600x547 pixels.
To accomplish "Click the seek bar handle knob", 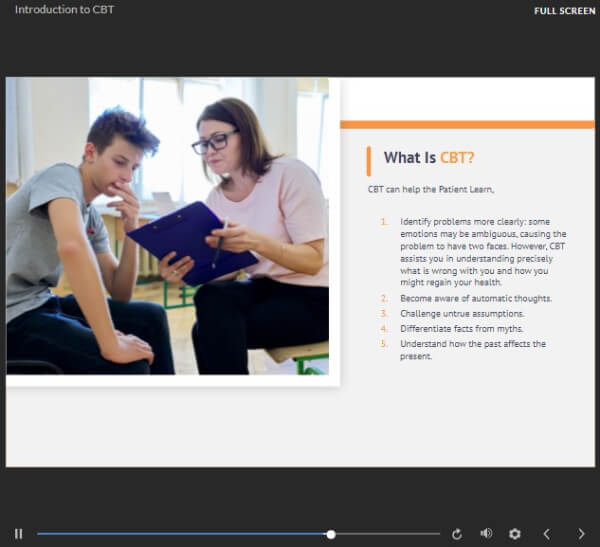I will click(331, 534).
